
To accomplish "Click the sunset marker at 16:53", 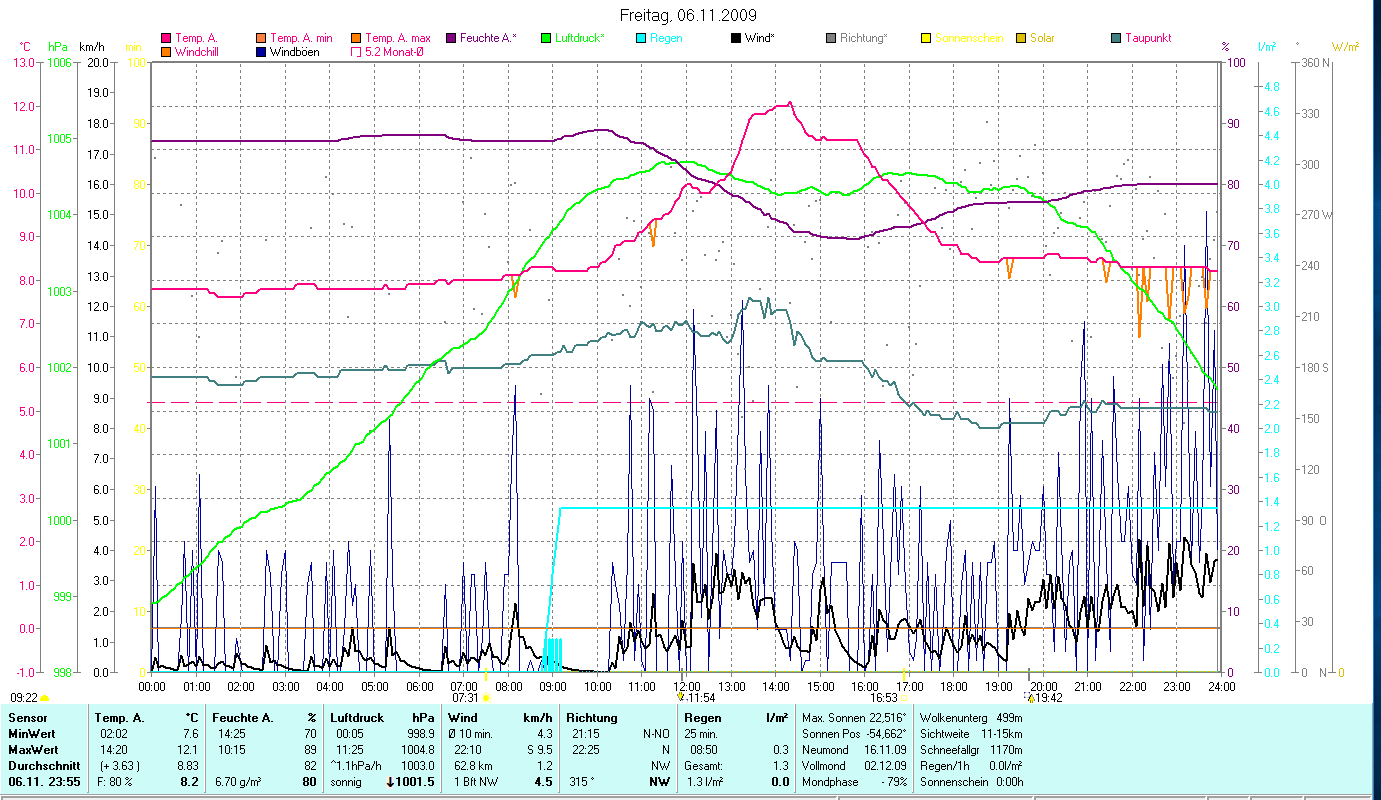I will [x=904, y=698].
